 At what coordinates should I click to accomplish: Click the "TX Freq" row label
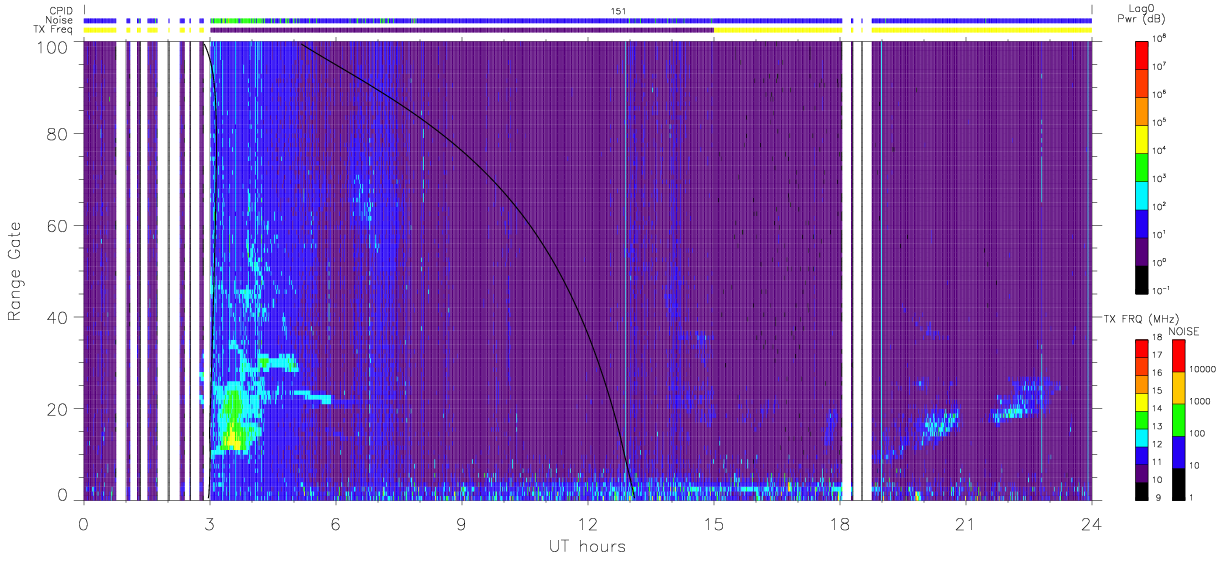[x=51, y=30]
